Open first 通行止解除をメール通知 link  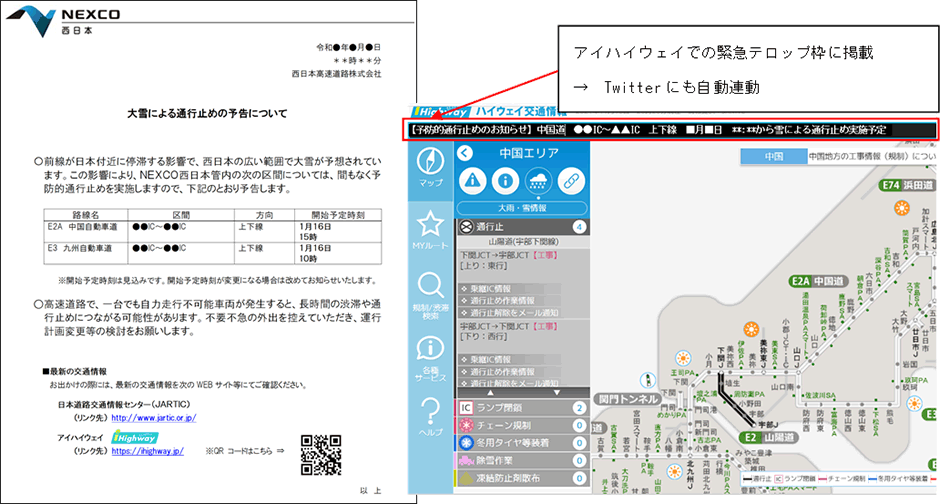click(x=509, y=313)
